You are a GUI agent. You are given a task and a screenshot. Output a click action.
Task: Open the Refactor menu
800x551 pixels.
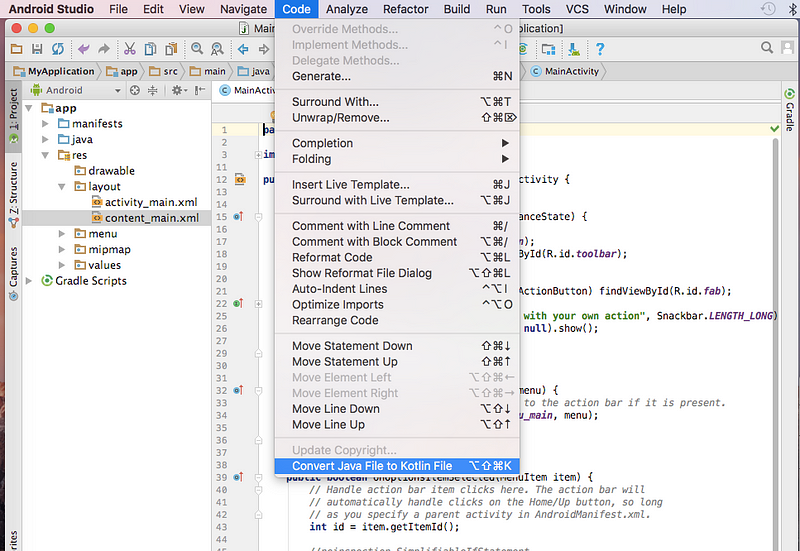406,9
